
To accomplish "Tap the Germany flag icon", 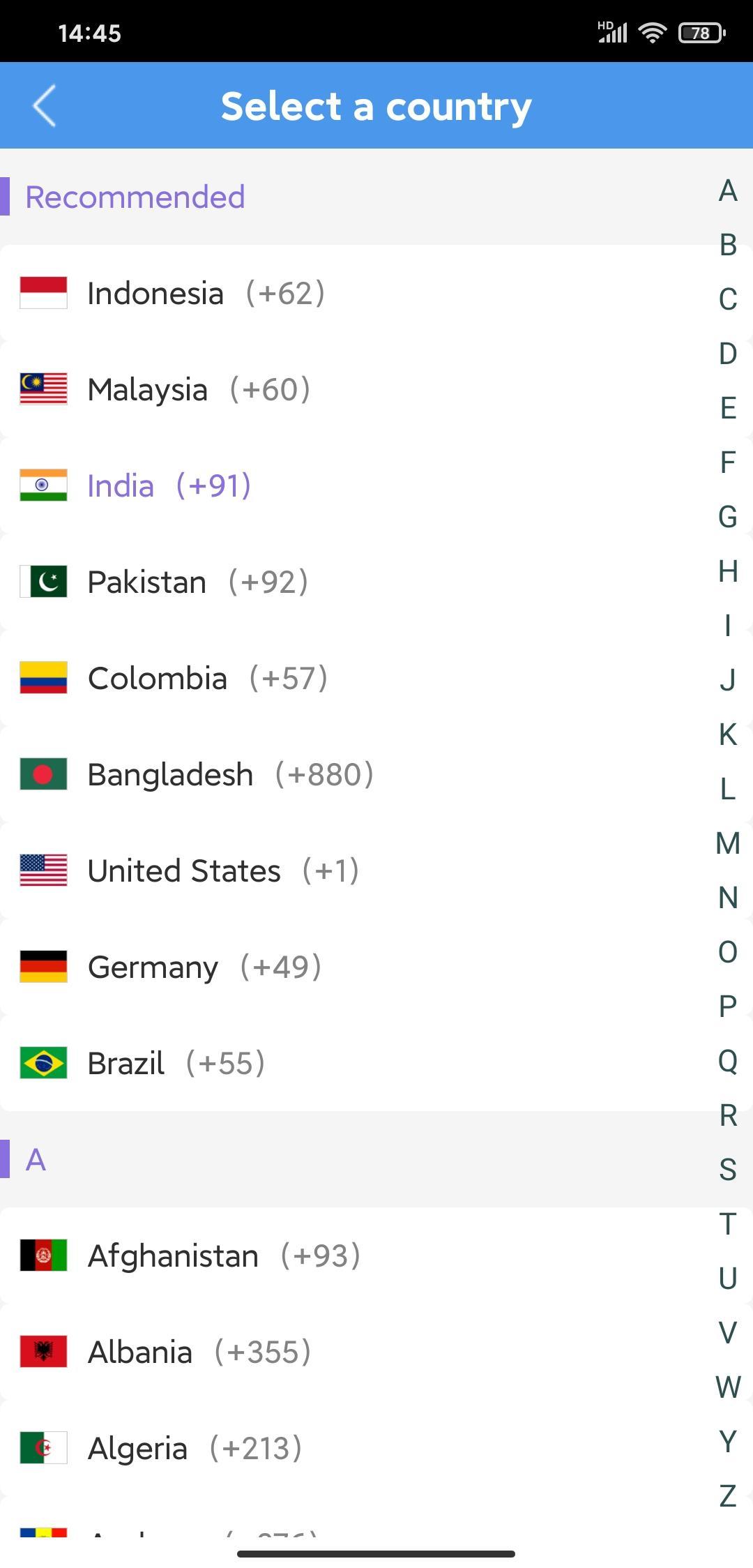I will coord(43,967).
